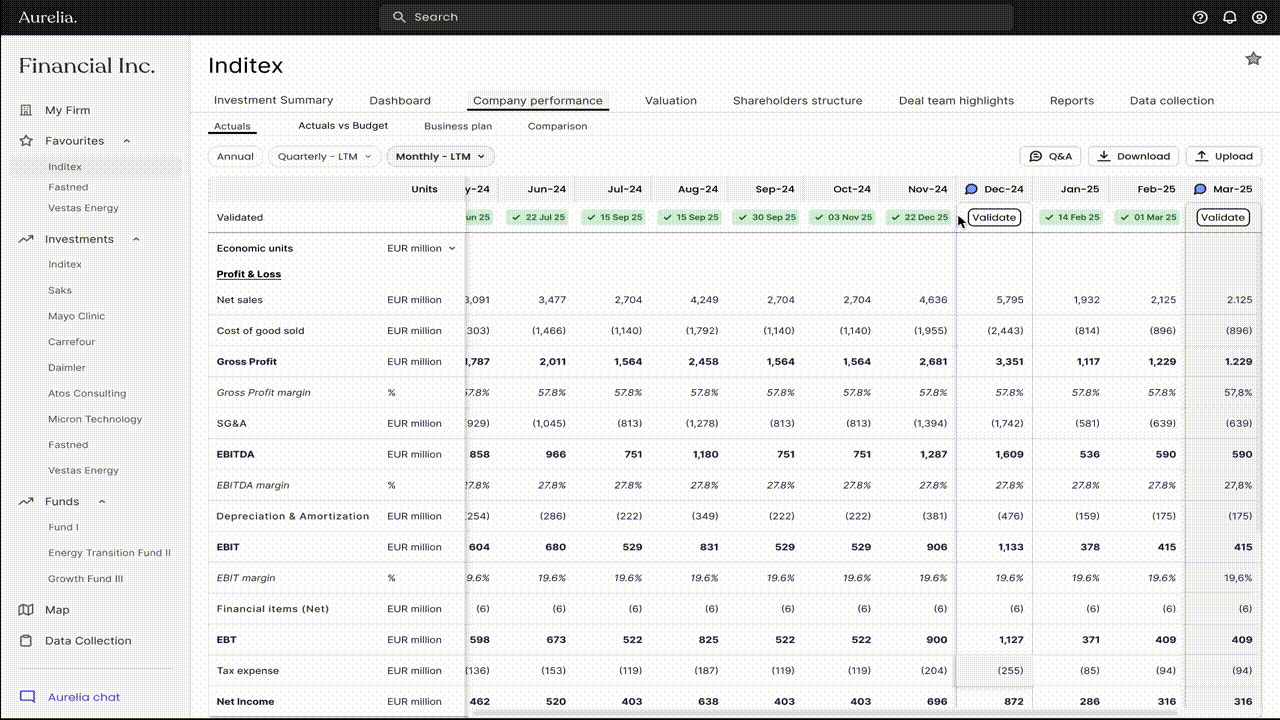The height and width of the screenshot is (720, 1280).
Task: Open Fastned under Favourites
Action: coord(68,187)
